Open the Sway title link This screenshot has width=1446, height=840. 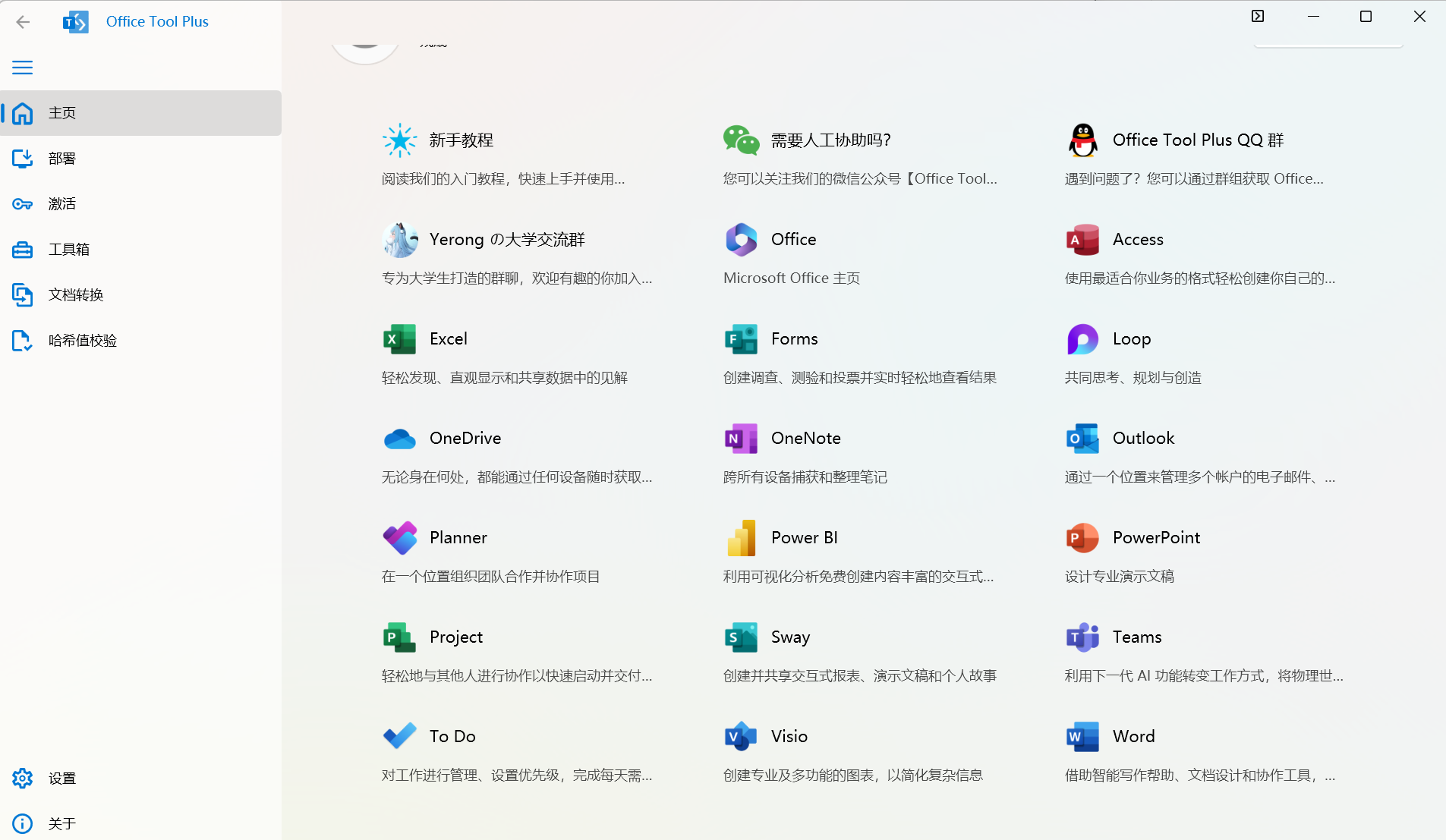791,637
